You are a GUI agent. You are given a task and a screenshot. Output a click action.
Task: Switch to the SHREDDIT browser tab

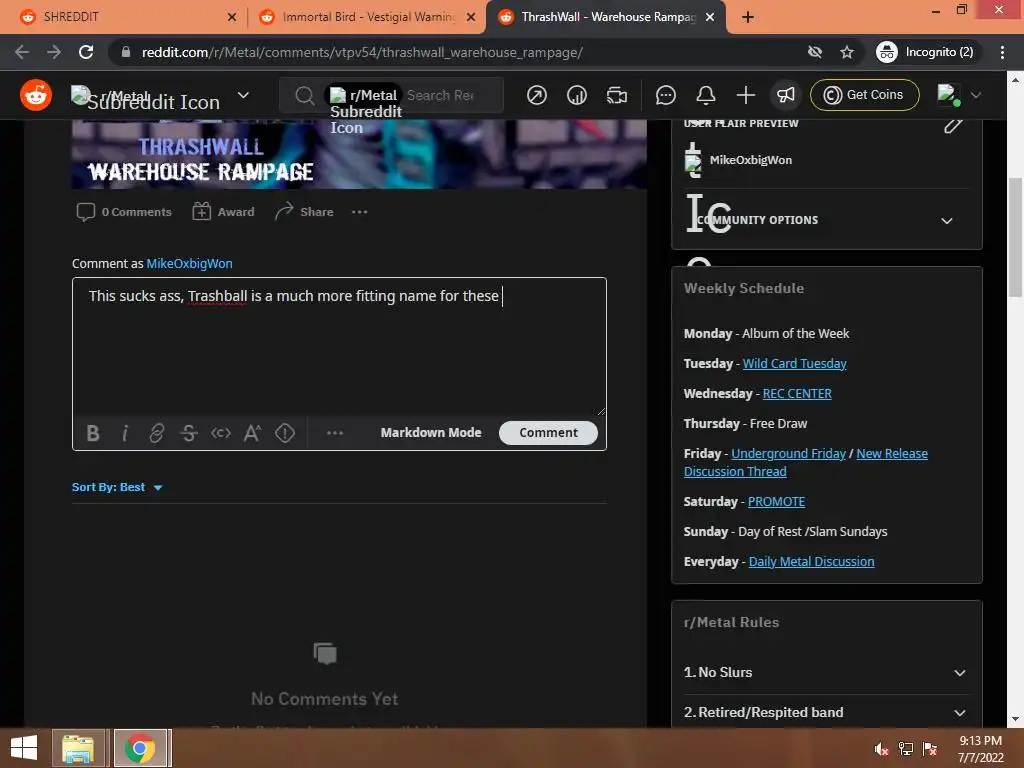point(128,17)
